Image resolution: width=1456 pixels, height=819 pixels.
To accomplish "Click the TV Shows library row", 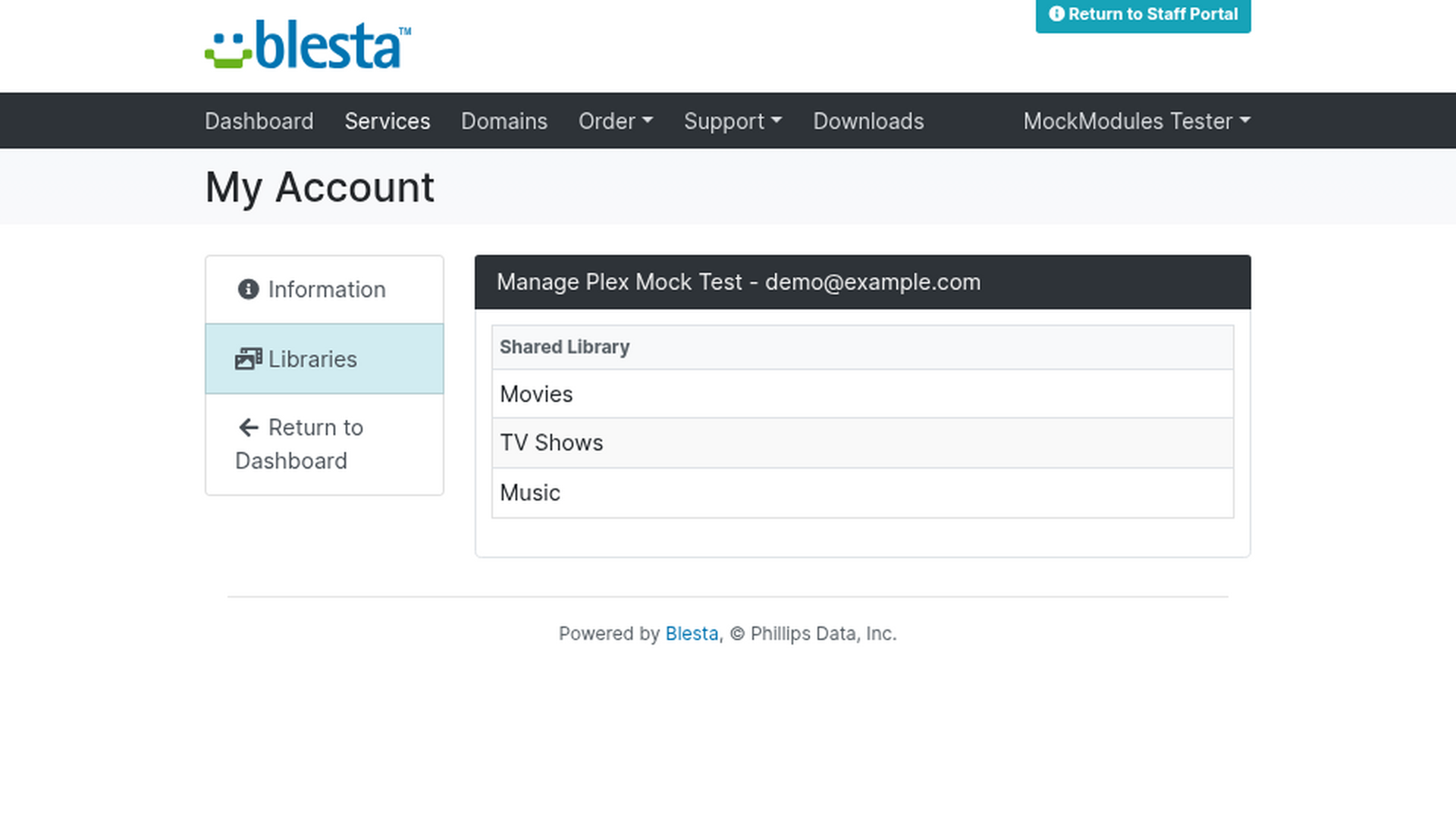I will [x=863, y=443].
